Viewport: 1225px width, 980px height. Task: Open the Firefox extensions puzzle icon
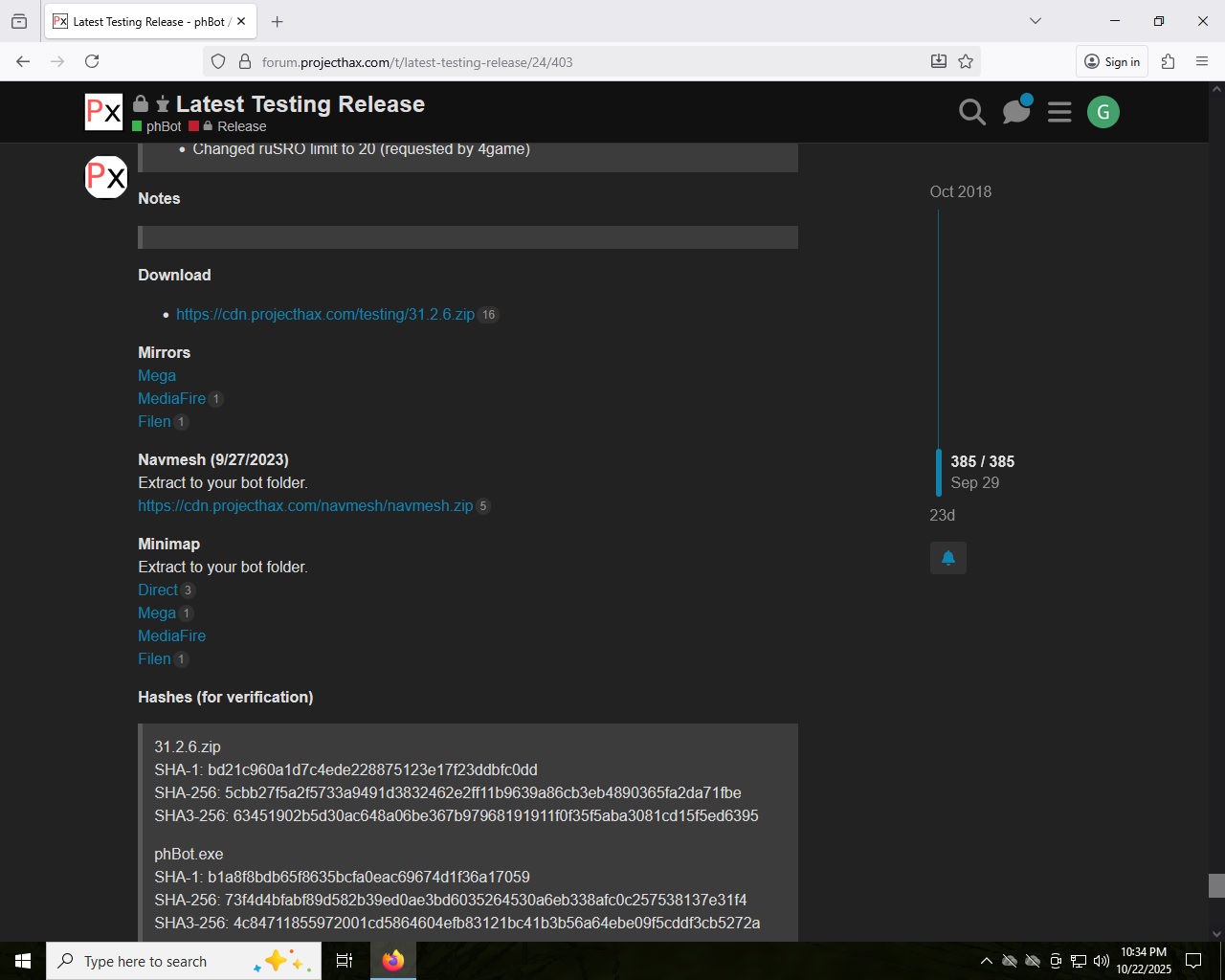point(1168,62)
